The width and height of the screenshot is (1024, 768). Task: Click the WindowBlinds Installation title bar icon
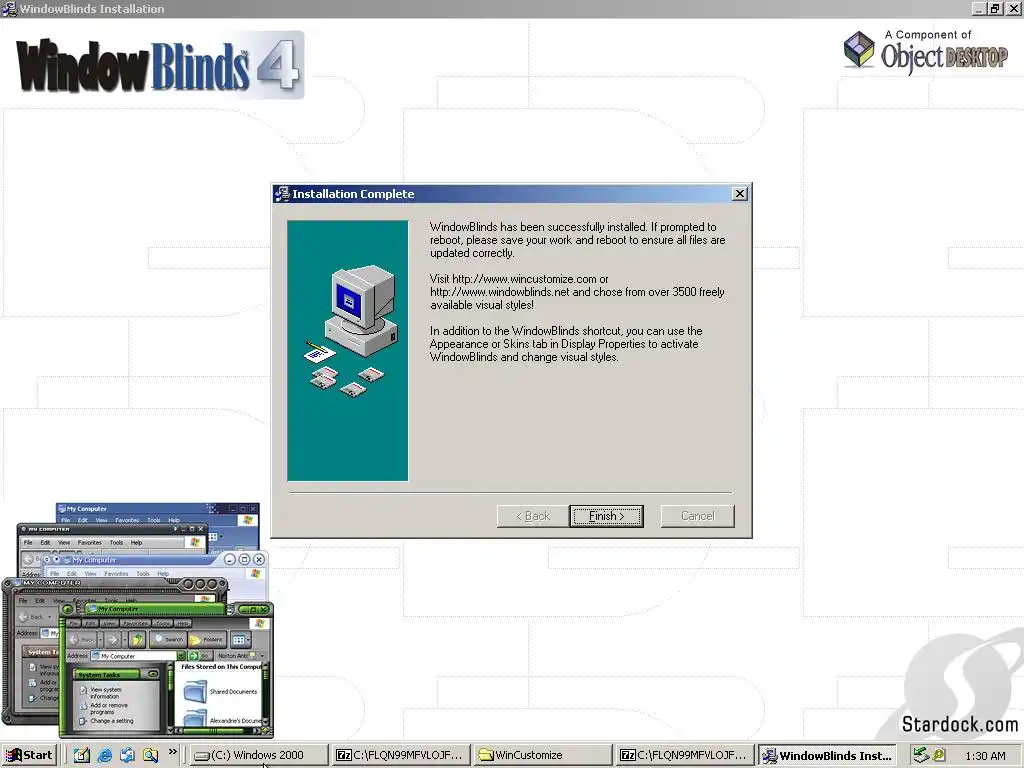pyautogui.click(x=9, y=8)
